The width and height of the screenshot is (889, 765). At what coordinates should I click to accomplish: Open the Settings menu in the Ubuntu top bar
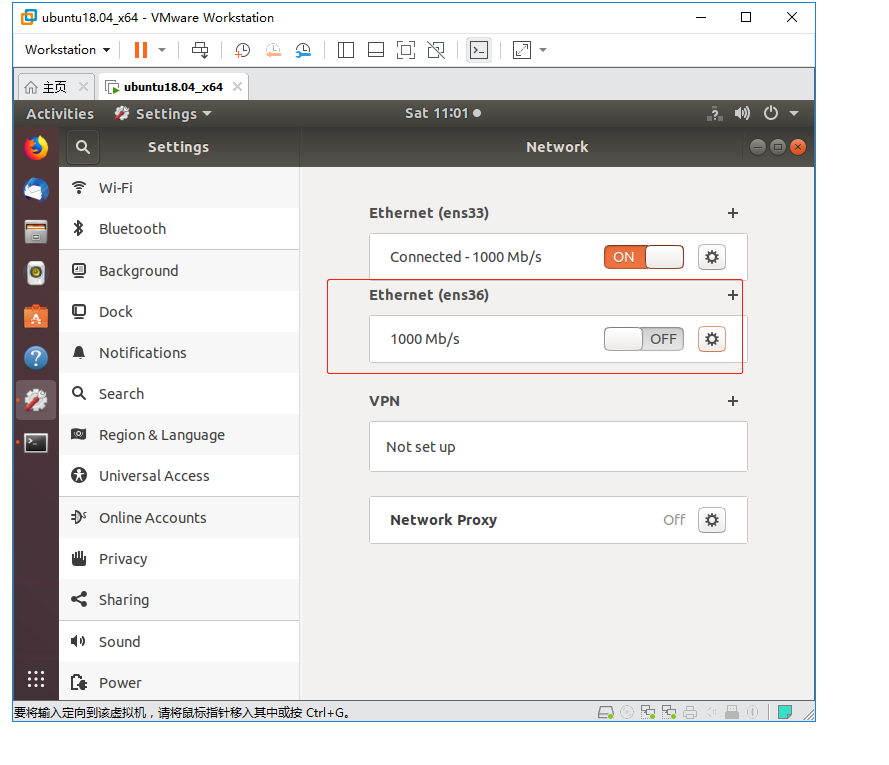[x=163, y=113]
